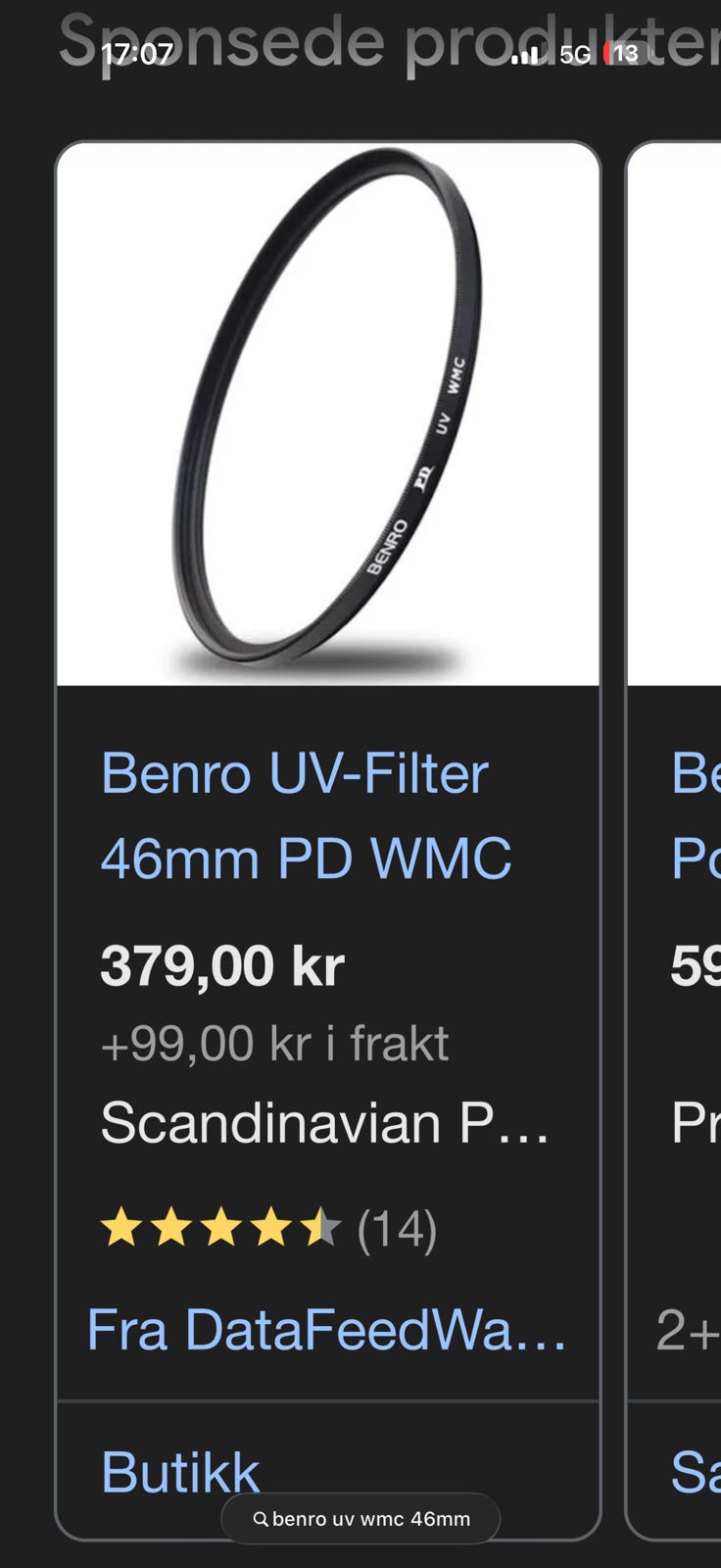Open the 'benro uv wmc 46mm' search pill
The width and height of the screenshot is (721, 1568).
[360, 1519]
